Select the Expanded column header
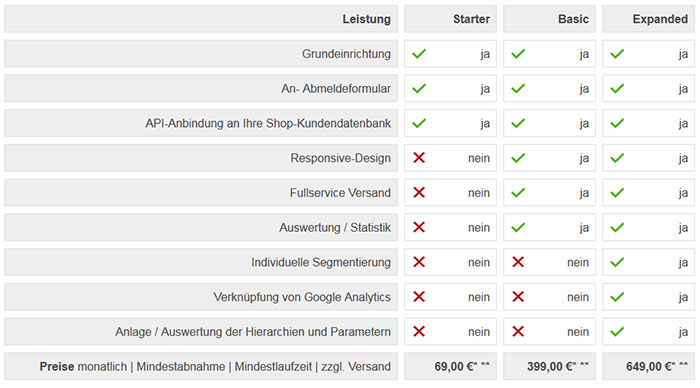This screenshot has width=700, height=388. pyautogui.click(x=649, y=19)
